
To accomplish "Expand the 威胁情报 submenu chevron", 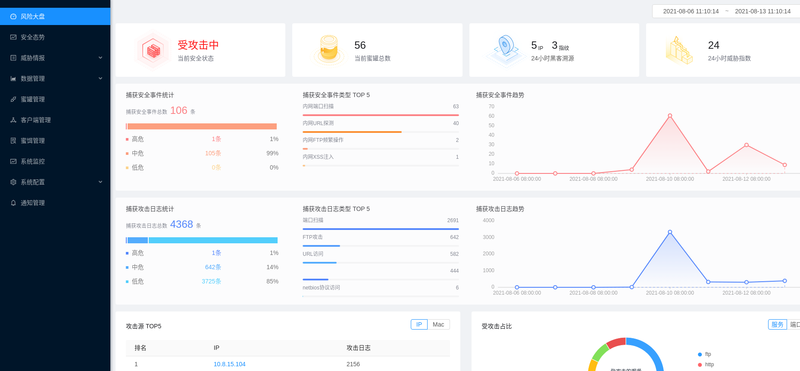I will [x=101, y=58].
